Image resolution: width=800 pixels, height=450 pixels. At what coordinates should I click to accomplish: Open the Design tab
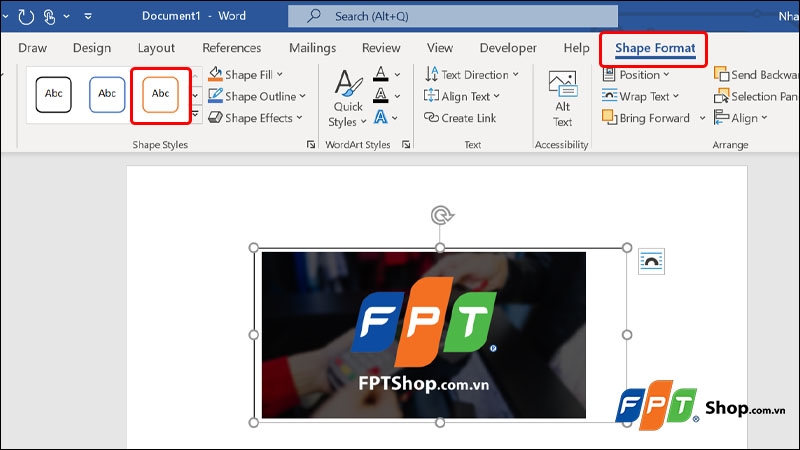coord(92,48)
